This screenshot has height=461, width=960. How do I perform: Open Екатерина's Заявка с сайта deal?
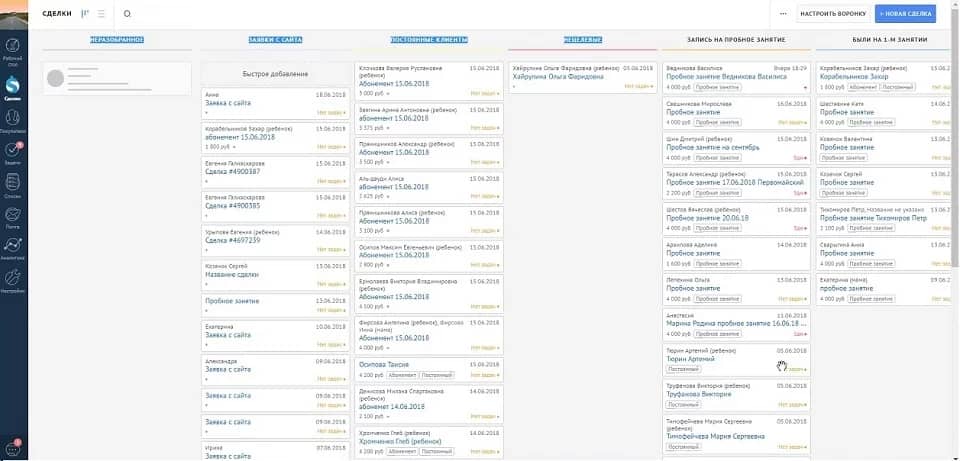click(228, 335)
